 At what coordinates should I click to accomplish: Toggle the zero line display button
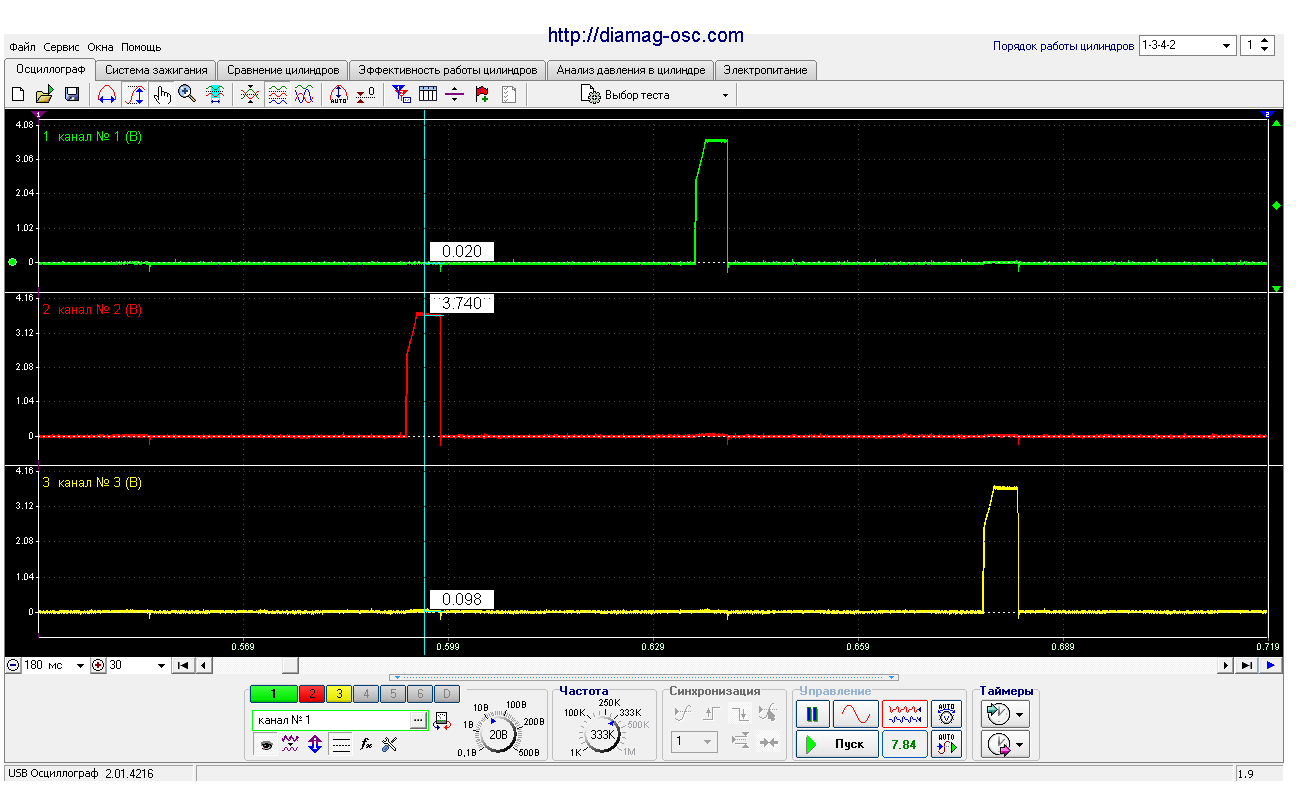pos(341,744)
